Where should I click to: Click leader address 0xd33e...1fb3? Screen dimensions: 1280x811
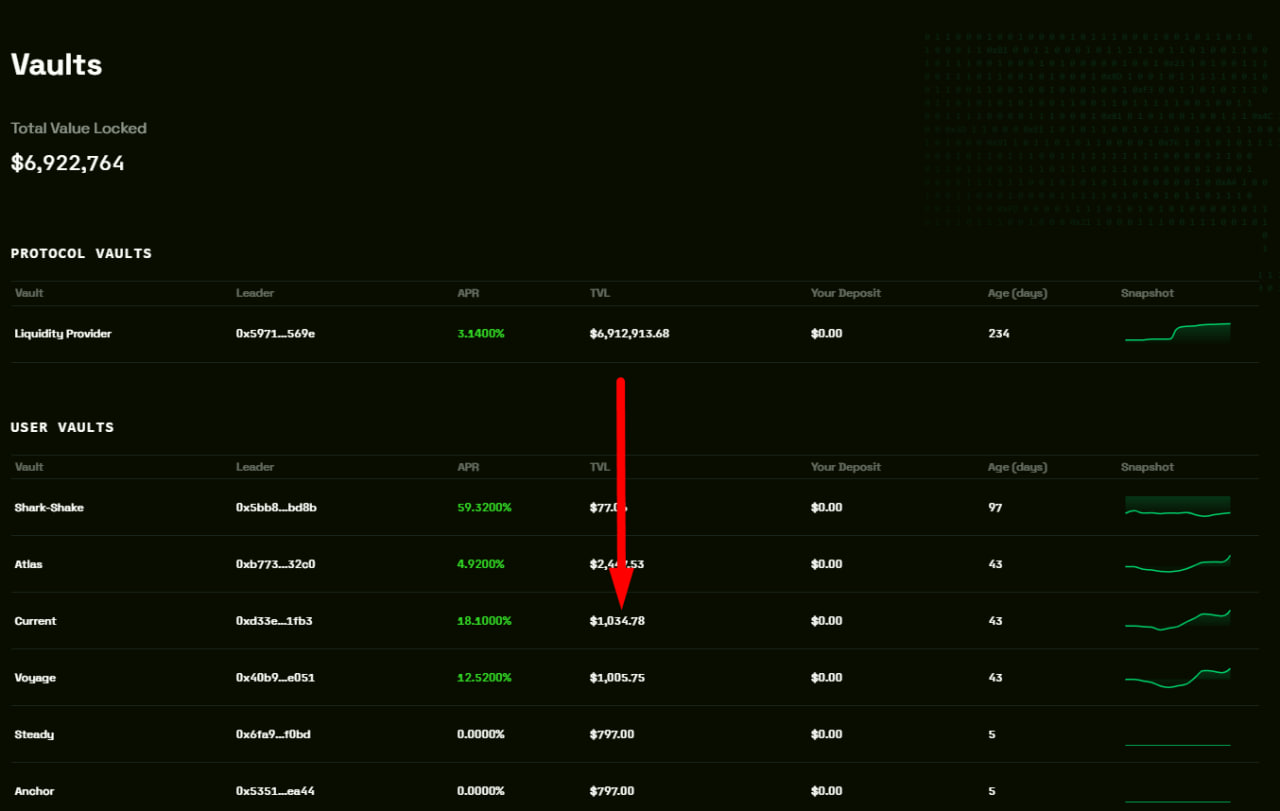click(274, 621)
